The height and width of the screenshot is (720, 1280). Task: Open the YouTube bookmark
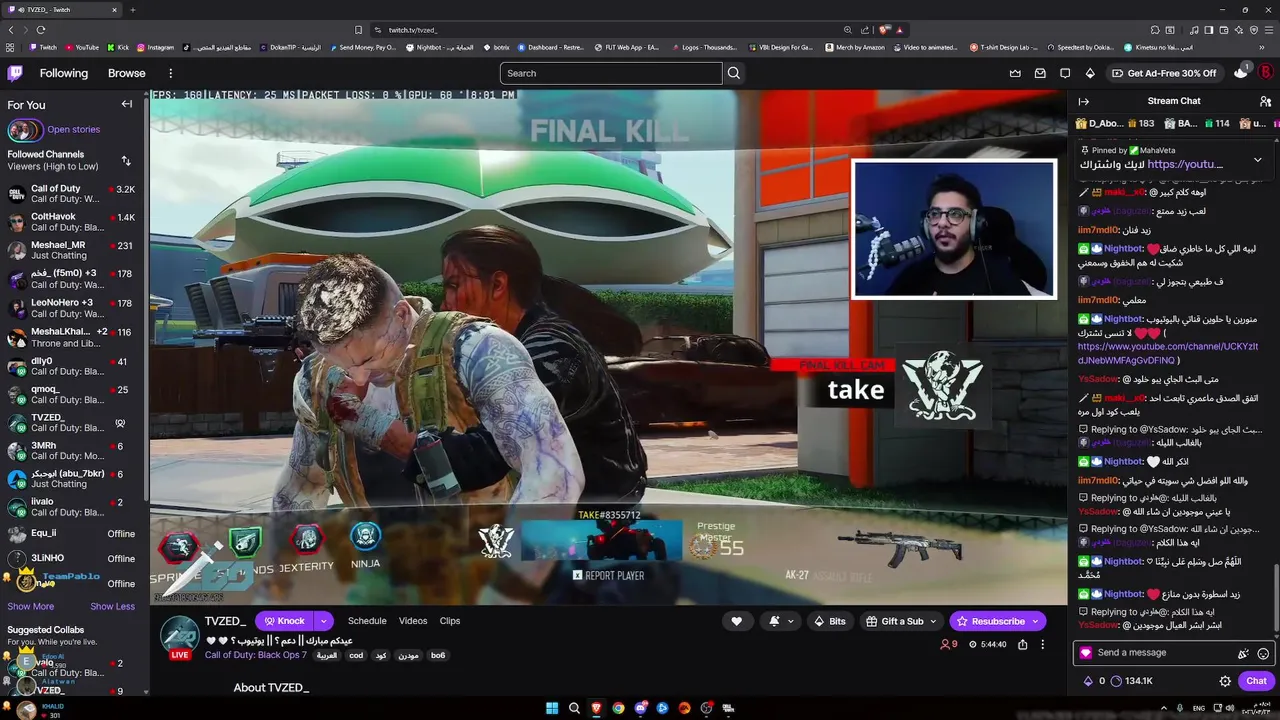point(82,47)
